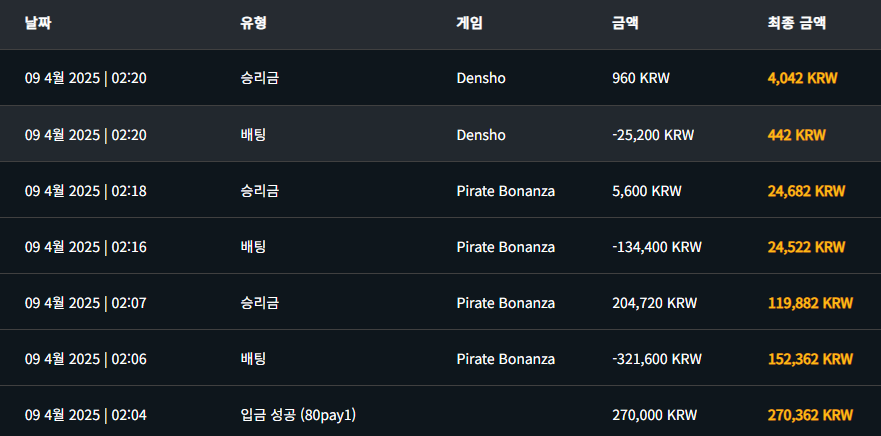Click the 24,682 KRW final balance
This screenshot has width=881, height=436.
(x=806, y=191)
